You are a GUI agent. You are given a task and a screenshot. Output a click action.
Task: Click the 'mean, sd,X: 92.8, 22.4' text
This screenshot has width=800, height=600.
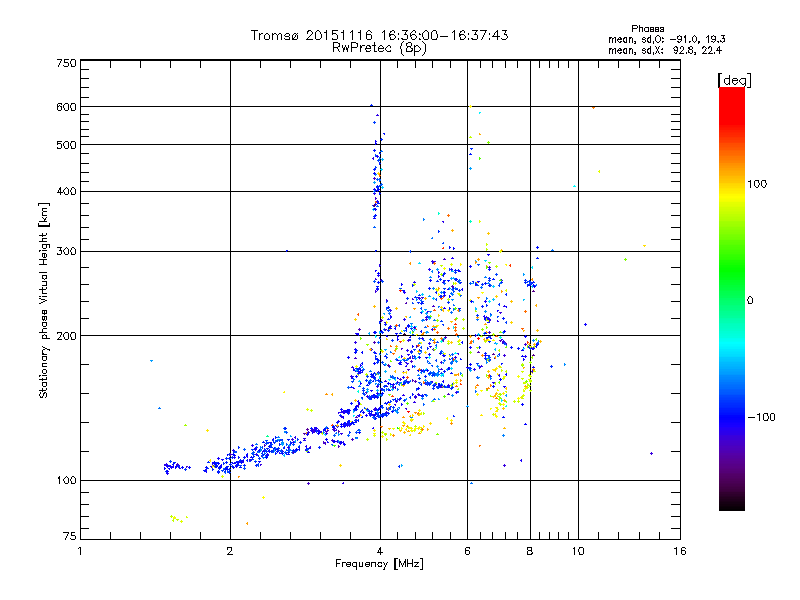tap(665, 50)
